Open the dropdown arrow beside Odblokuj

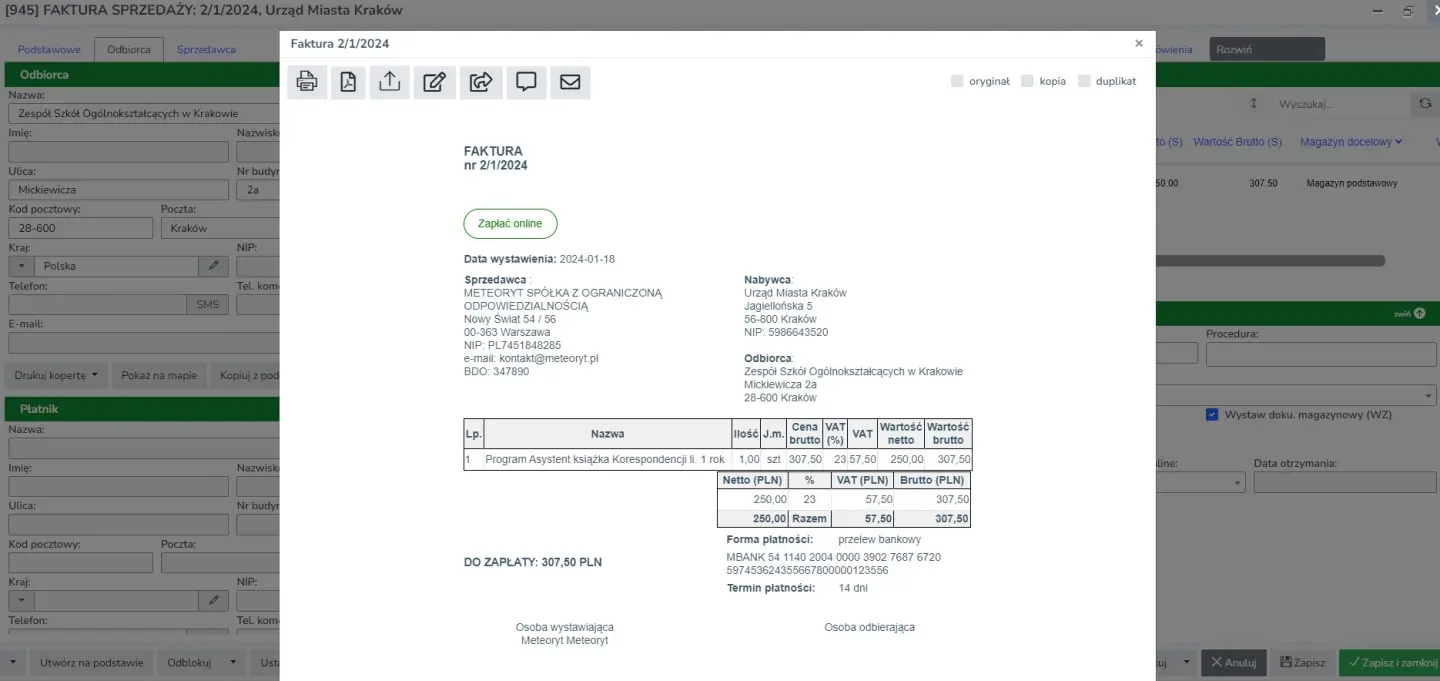click(233, 662)
